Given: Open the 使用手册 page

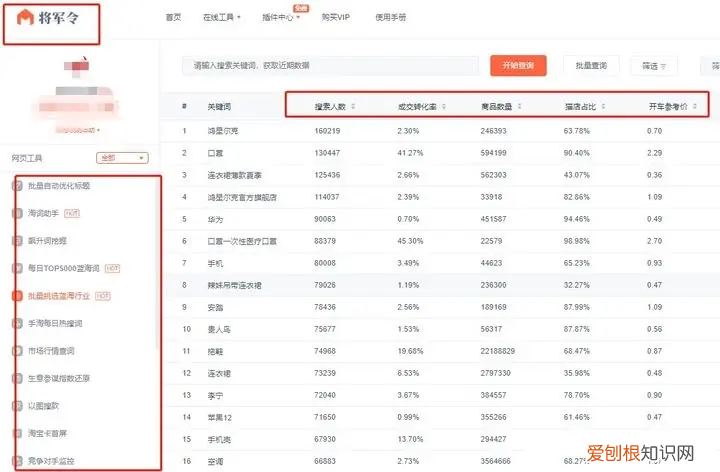Looking at the screenshot, I should coord(391,17).
